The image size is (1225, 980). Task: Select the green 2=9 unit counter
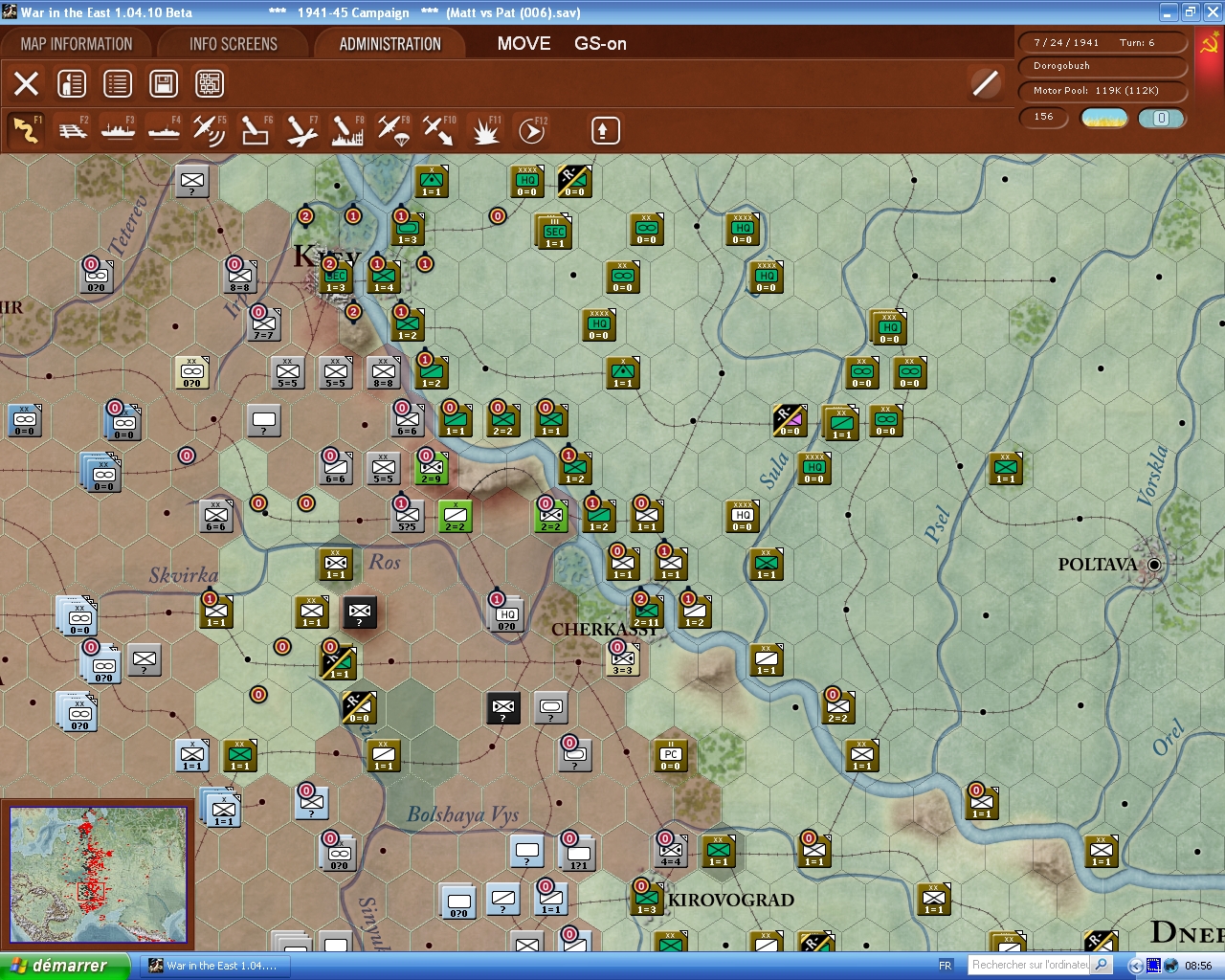point(431,468)
